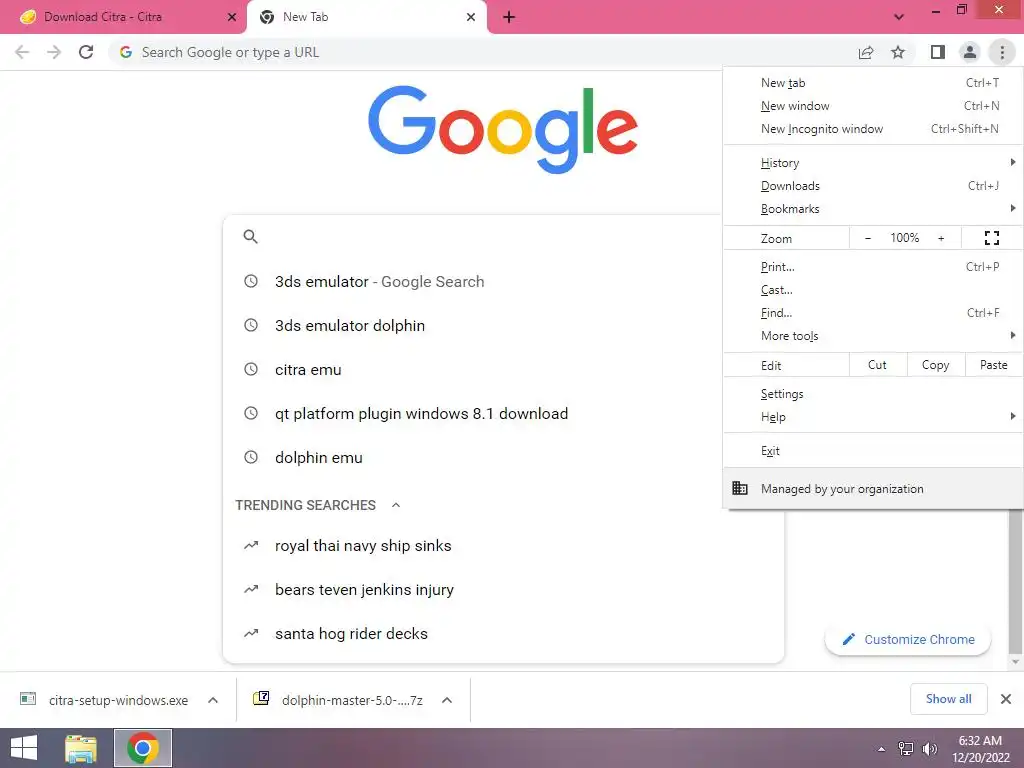Click clock icon beside citra emu
The width and height of the screenshot is (1024, 768).
251,369
